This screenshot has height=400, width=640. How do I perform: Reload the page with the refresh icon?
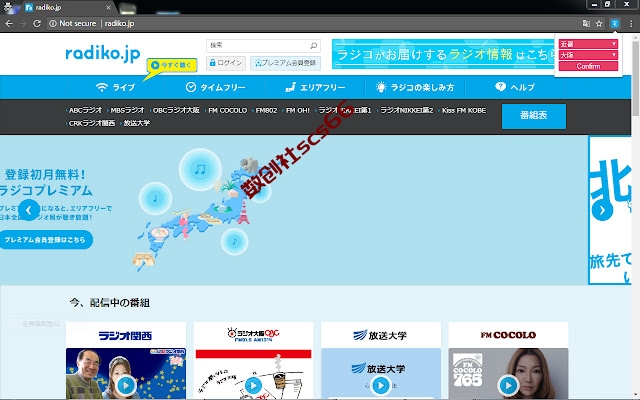pyautogui.click(x=37, y=24)
